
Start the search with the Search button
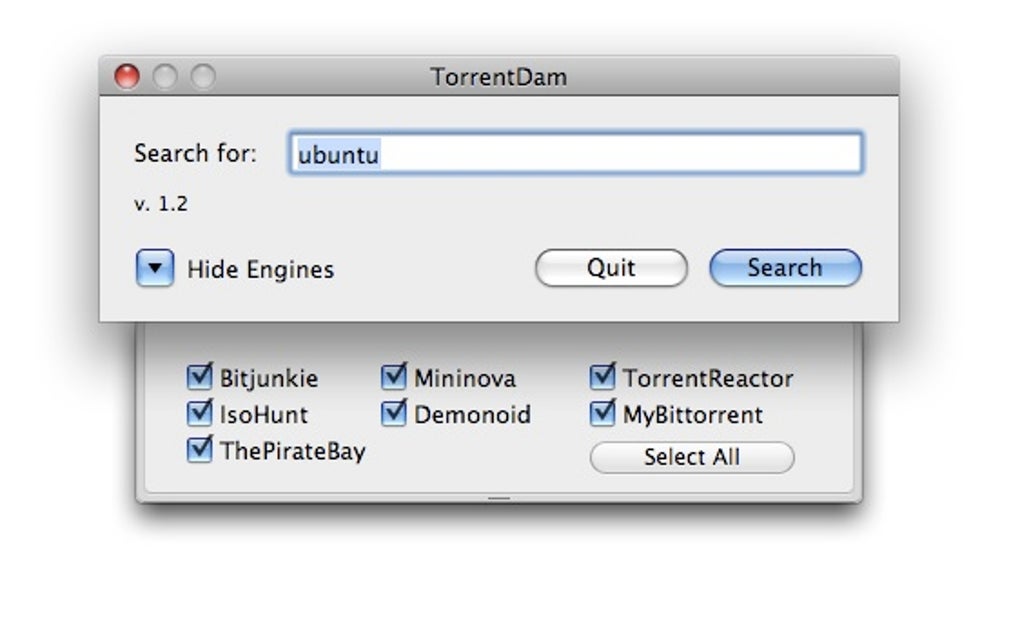(785, 268)
